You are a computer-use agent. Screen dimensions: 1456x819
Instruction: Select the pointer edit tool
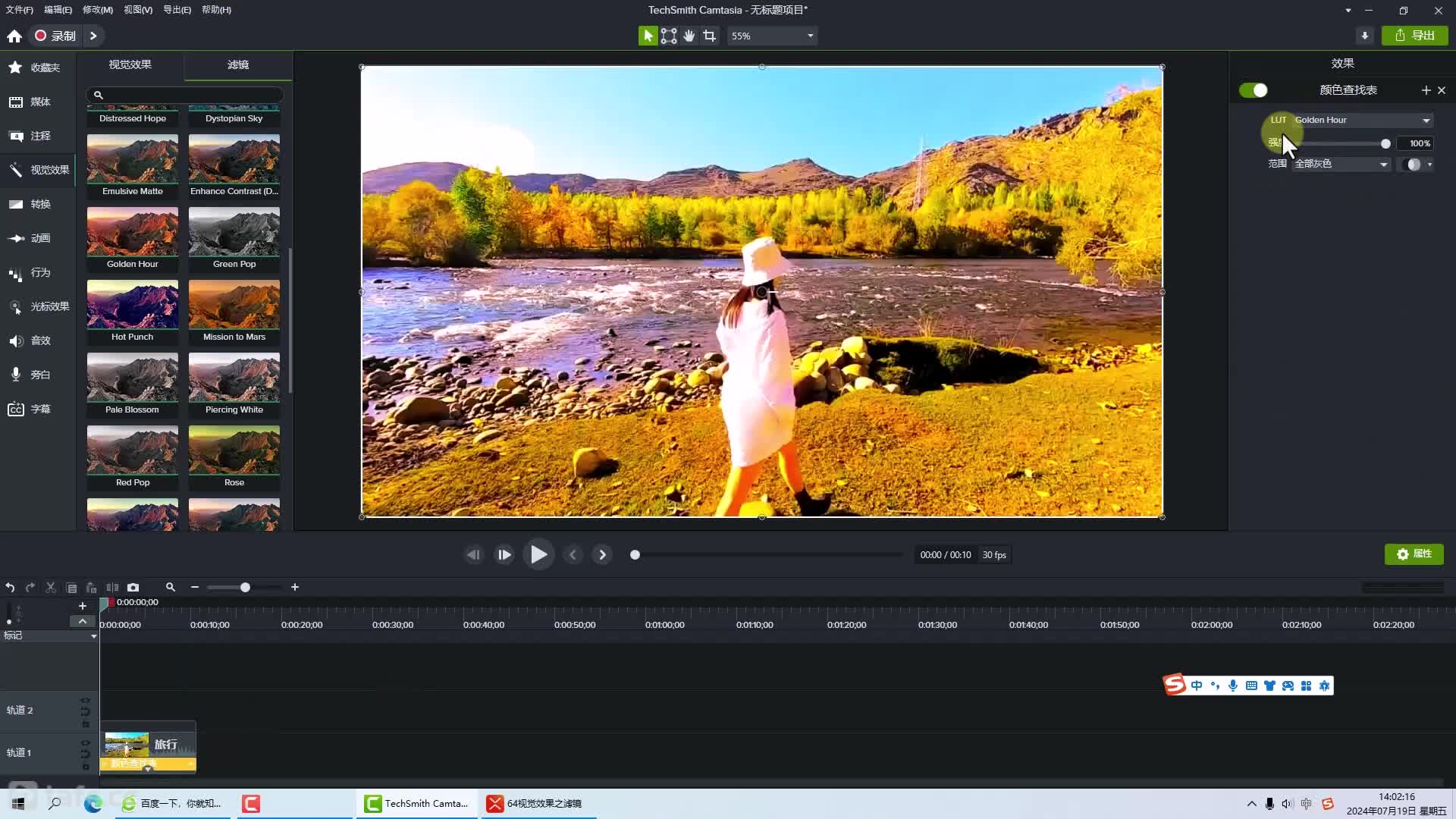point(648,36)
